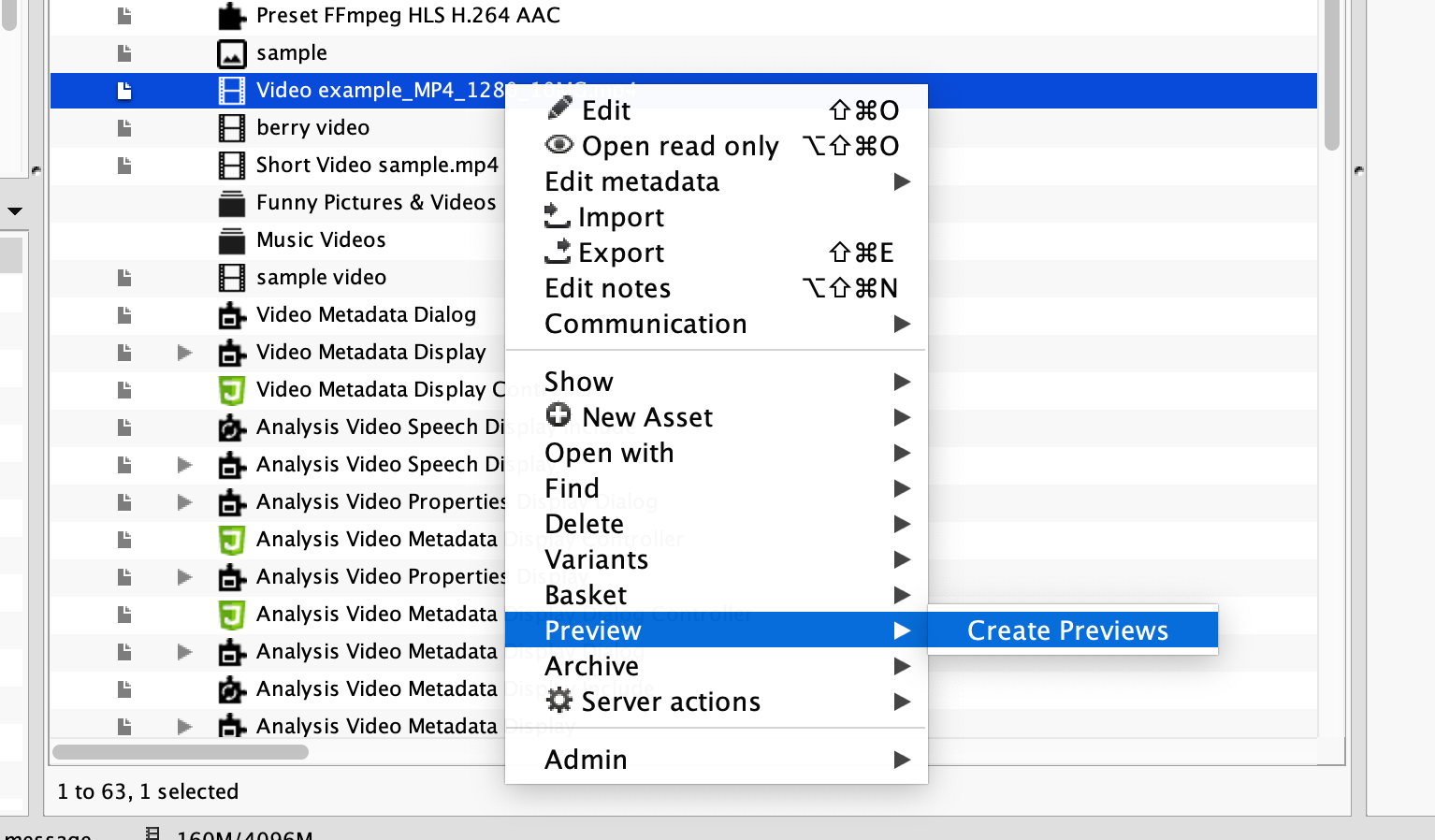
Task: Choose Create Previews from the submenu
Action: [x=1067, y=630]
